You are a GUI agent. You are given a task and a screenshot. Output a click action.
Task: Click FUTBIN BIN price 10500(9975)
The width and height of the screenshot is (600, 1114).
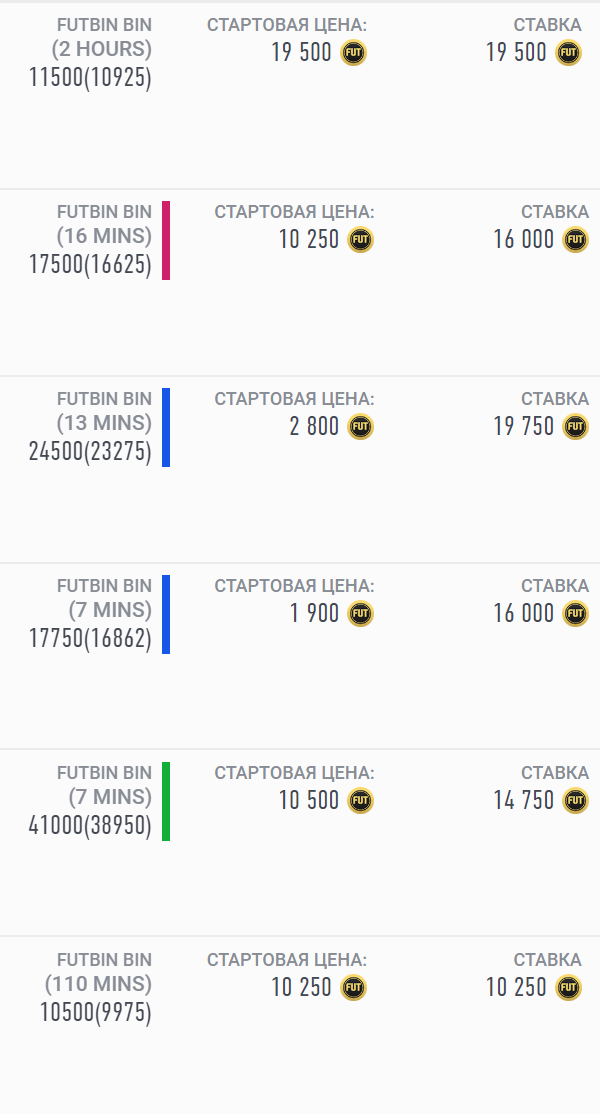coord(95,1013)
